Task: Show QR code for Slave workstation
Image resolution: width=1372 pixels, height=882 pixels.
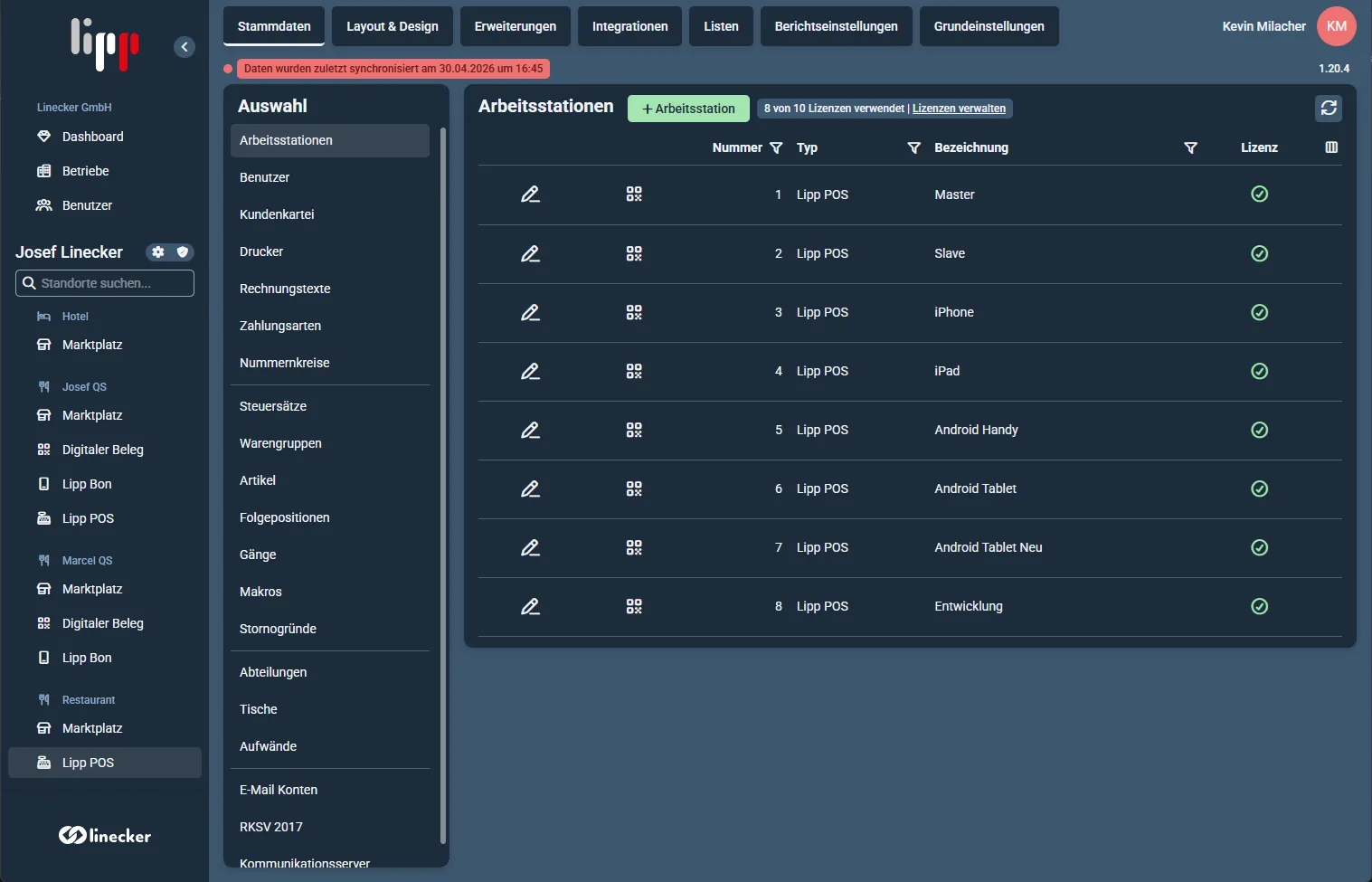Action: (634, 253)
